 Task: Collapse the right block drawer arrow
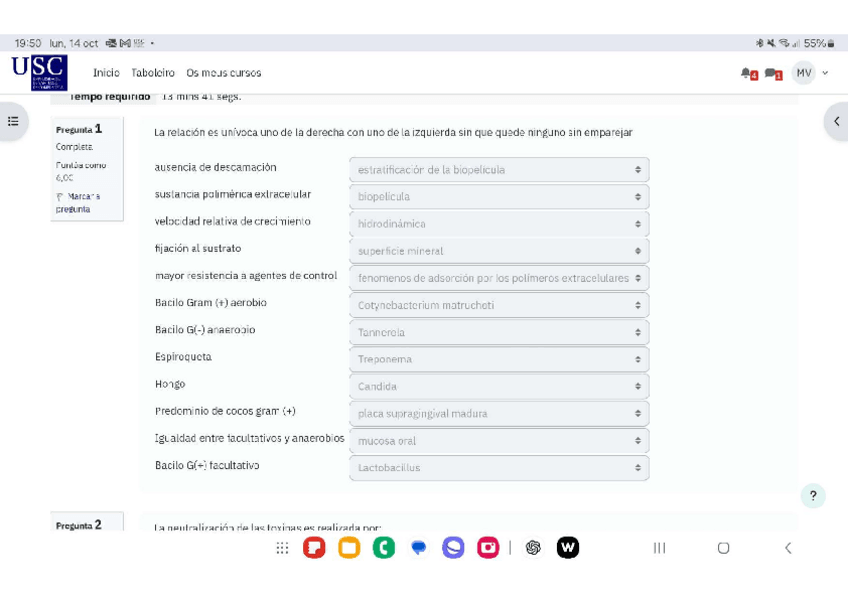tap(836, 121)
